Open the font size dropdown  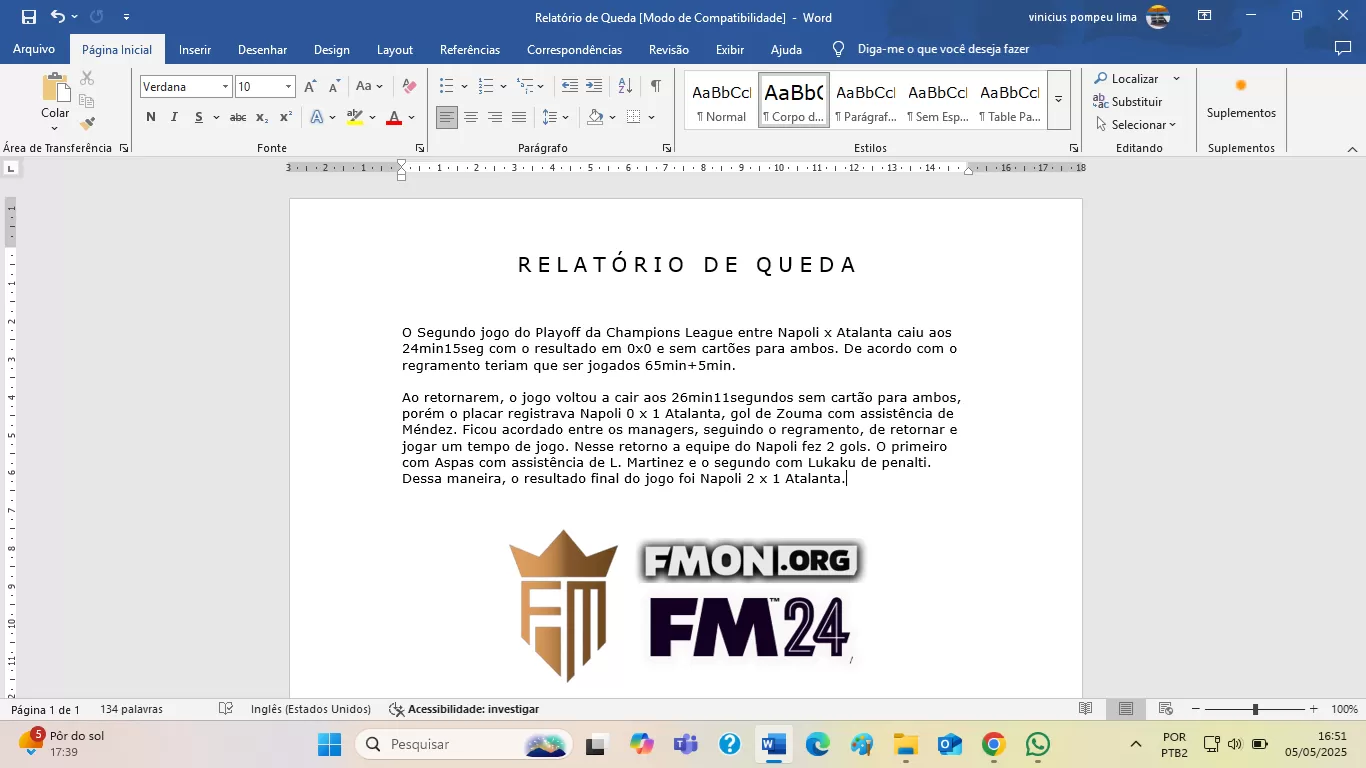click(289, 87)
